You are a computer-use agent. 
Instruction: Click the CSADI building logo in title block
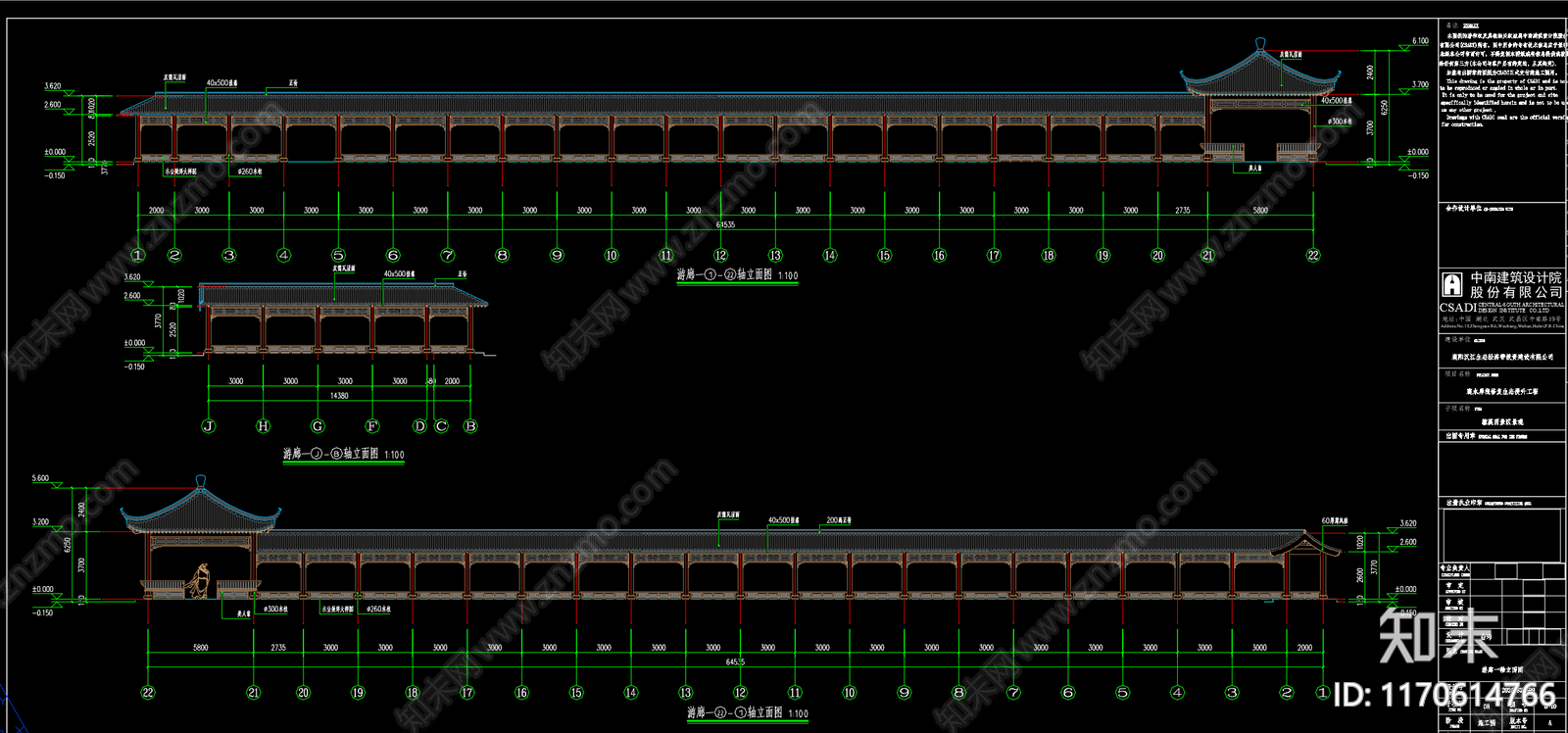(1452, 285)
